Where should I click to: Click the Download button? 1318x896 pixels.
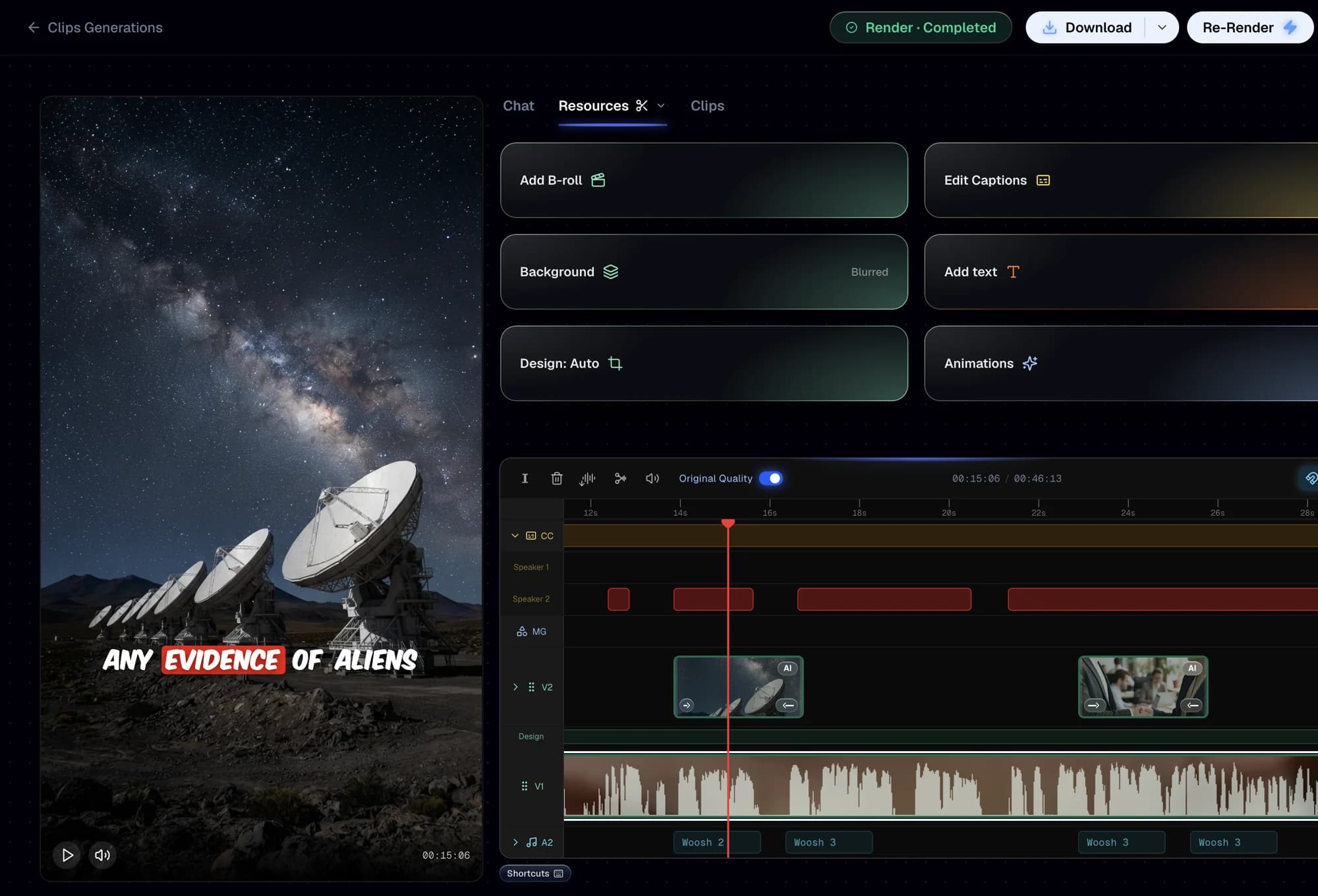[x=1086, y=28]
